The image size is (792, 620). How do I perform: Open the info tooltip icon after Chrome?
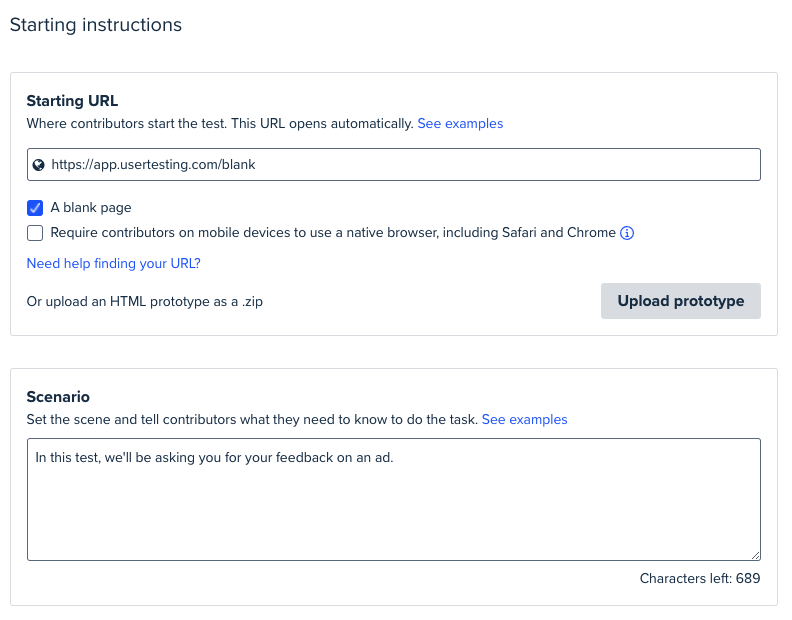627,233
